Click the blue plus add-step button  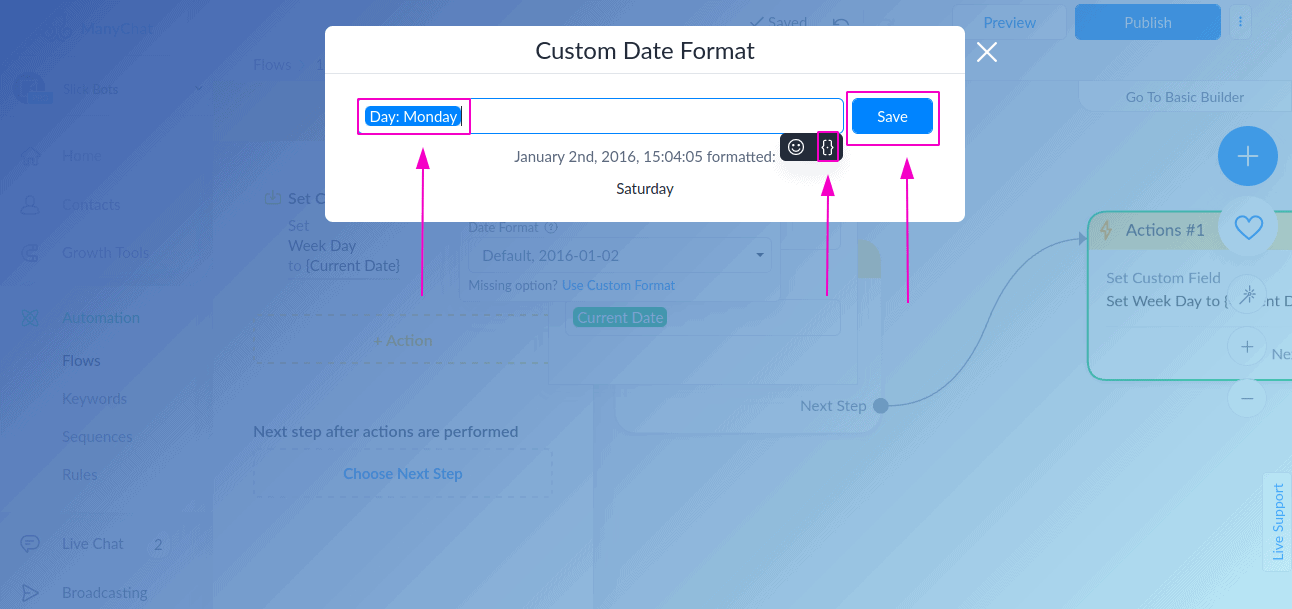point(1247,156)
